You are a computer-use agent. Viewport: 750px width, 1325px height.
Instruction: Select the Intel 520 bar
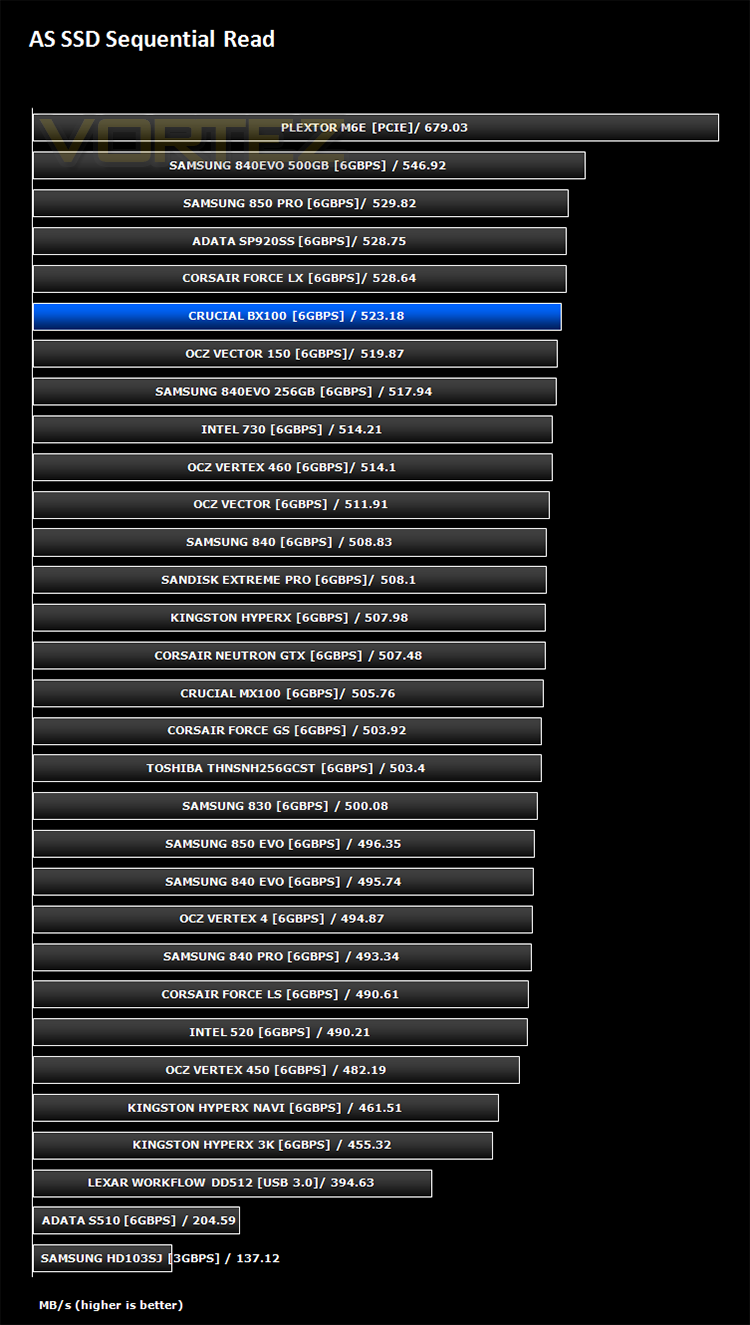coord(280,1032)
